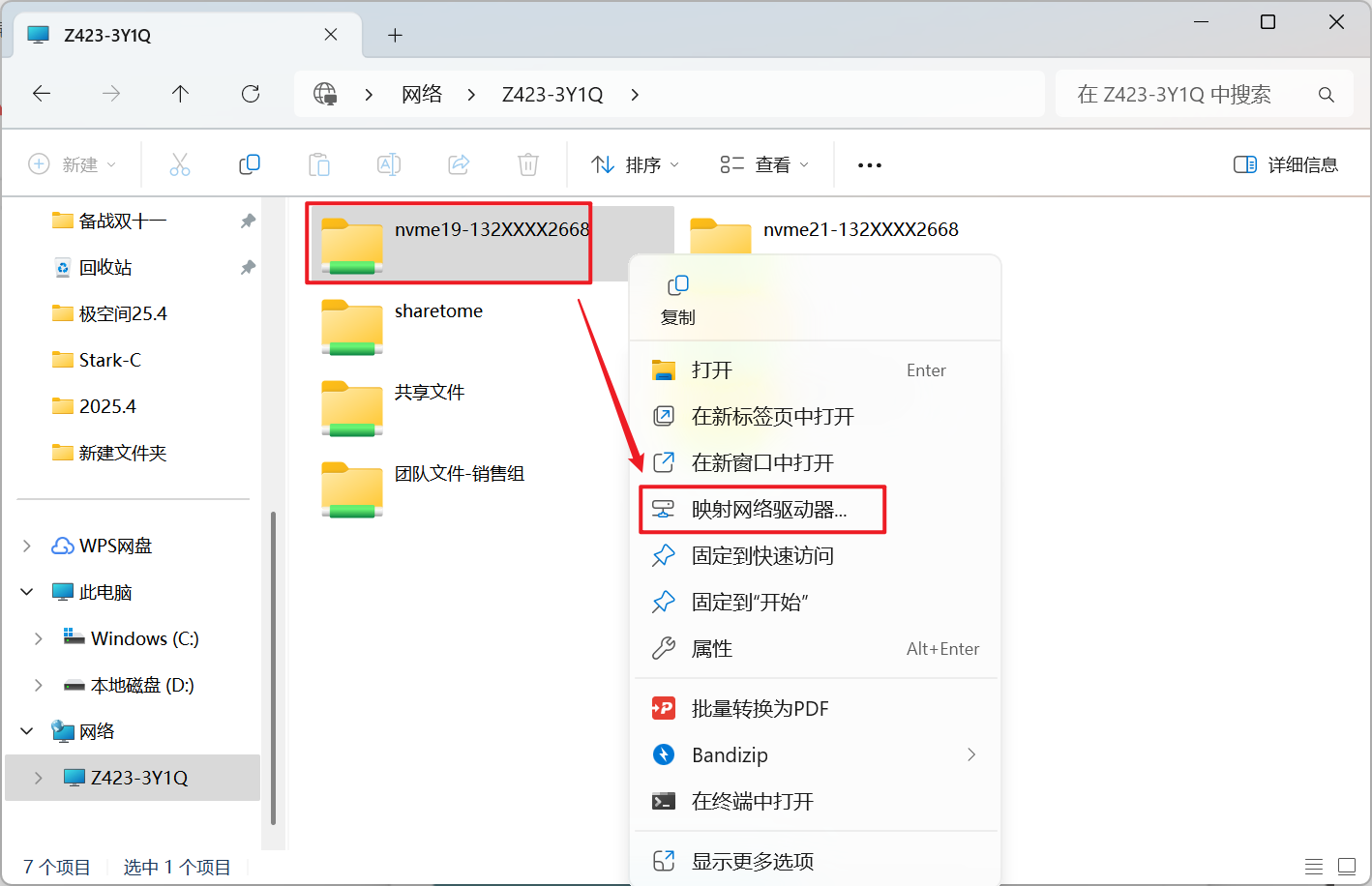Unpin 回收站 using its pin icon
Image resolution: width=1372 pixels, height=886 pixels.
248,267
